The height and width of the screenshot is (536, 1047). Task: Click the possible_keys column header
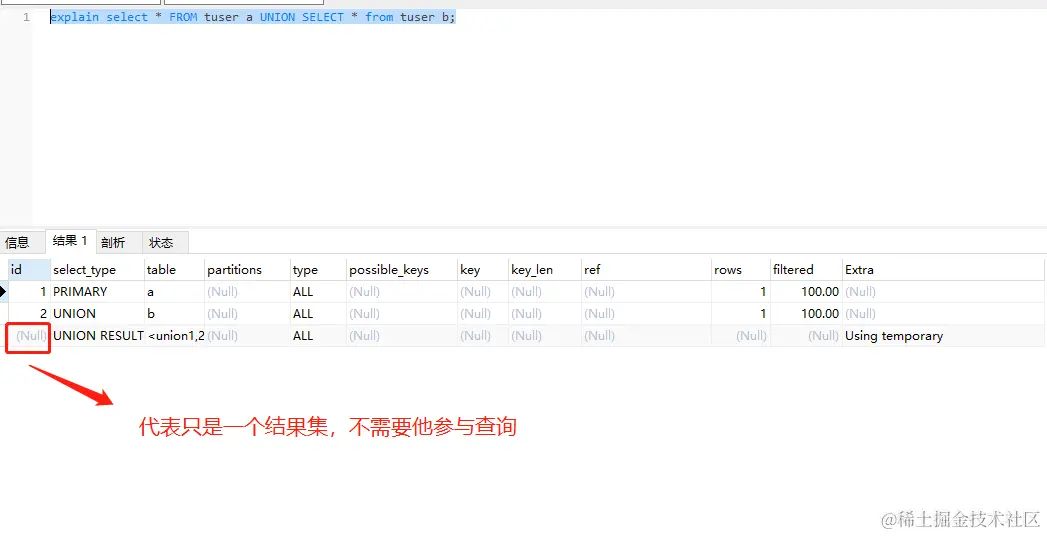pyautogui.click(x=401, y=270)
